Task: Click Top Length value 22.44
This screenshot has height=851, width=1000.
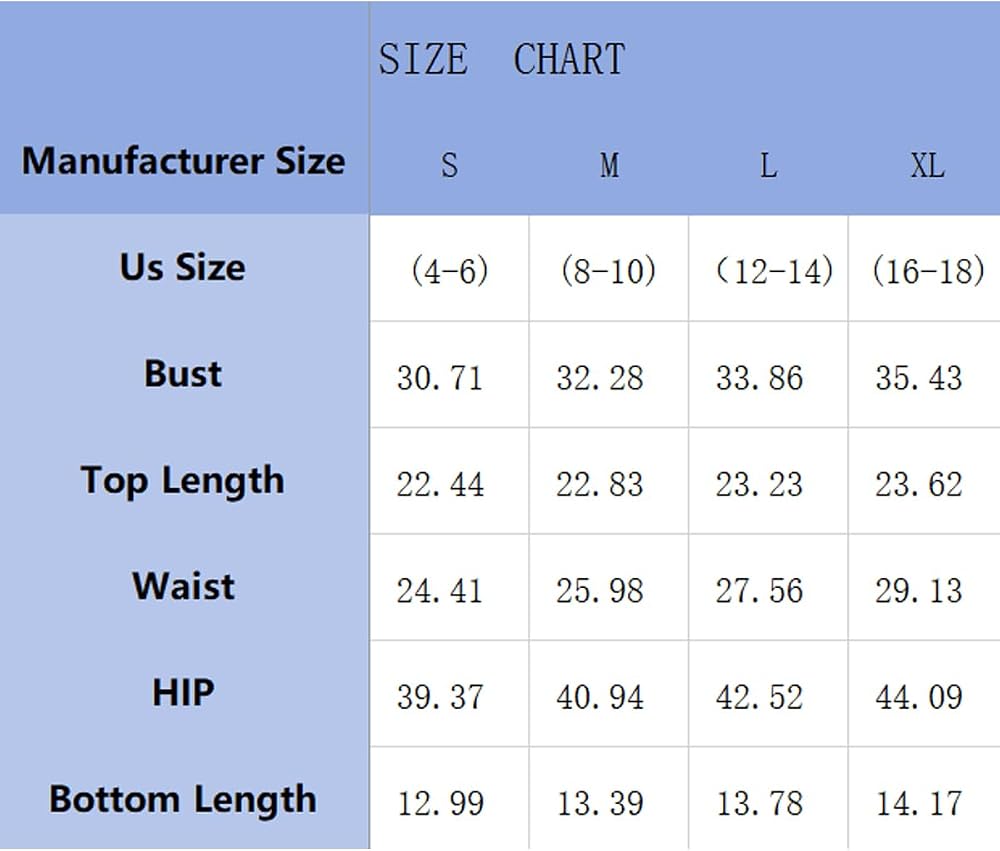Action: tap(440, 484)
